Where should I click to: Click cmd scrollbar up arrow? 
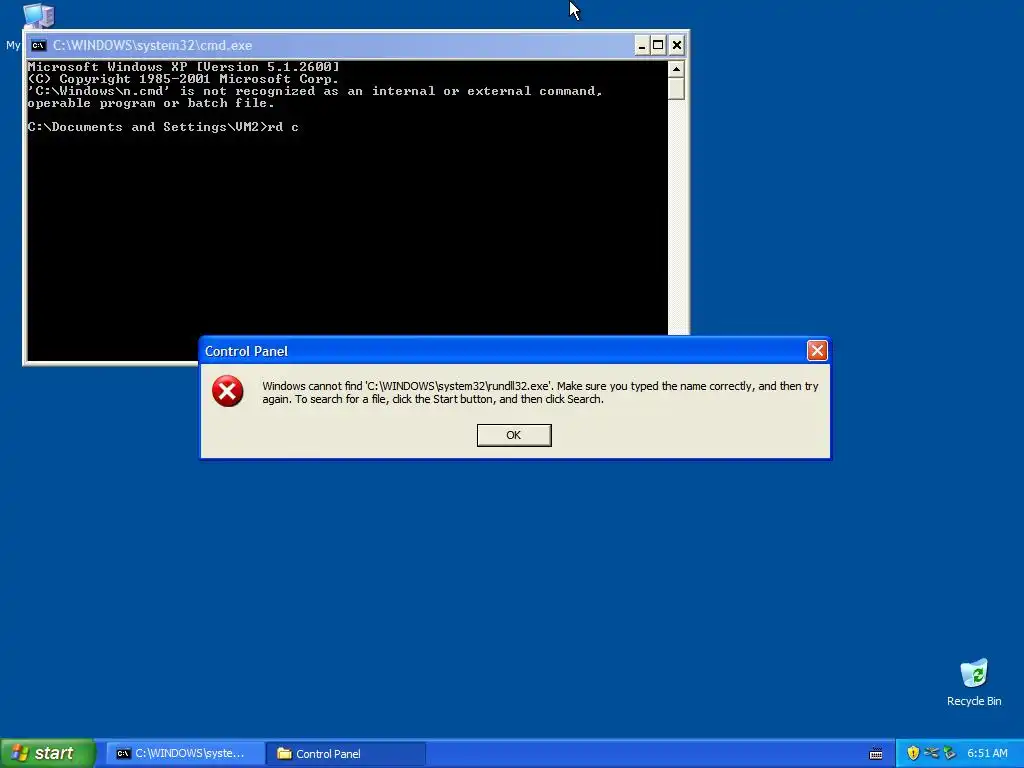pyautogui.click(x=676, y=69)
